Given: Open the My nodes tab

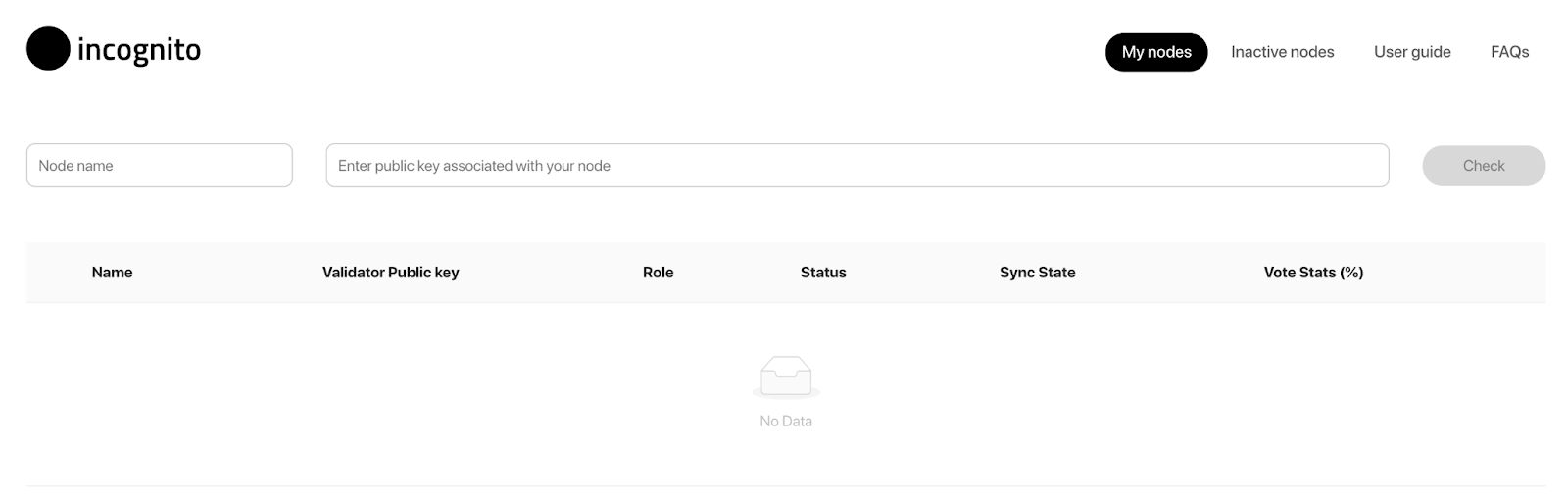Looking at the screenshot, I should tap(1156, 52).
